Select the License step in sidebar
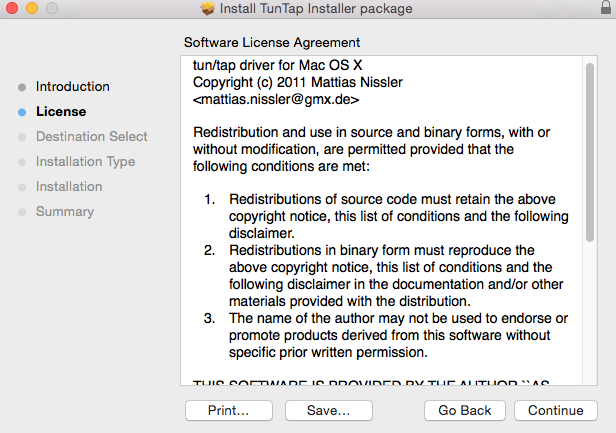The image size is (616, 433). pyautogui.click(x=61, y=112)
